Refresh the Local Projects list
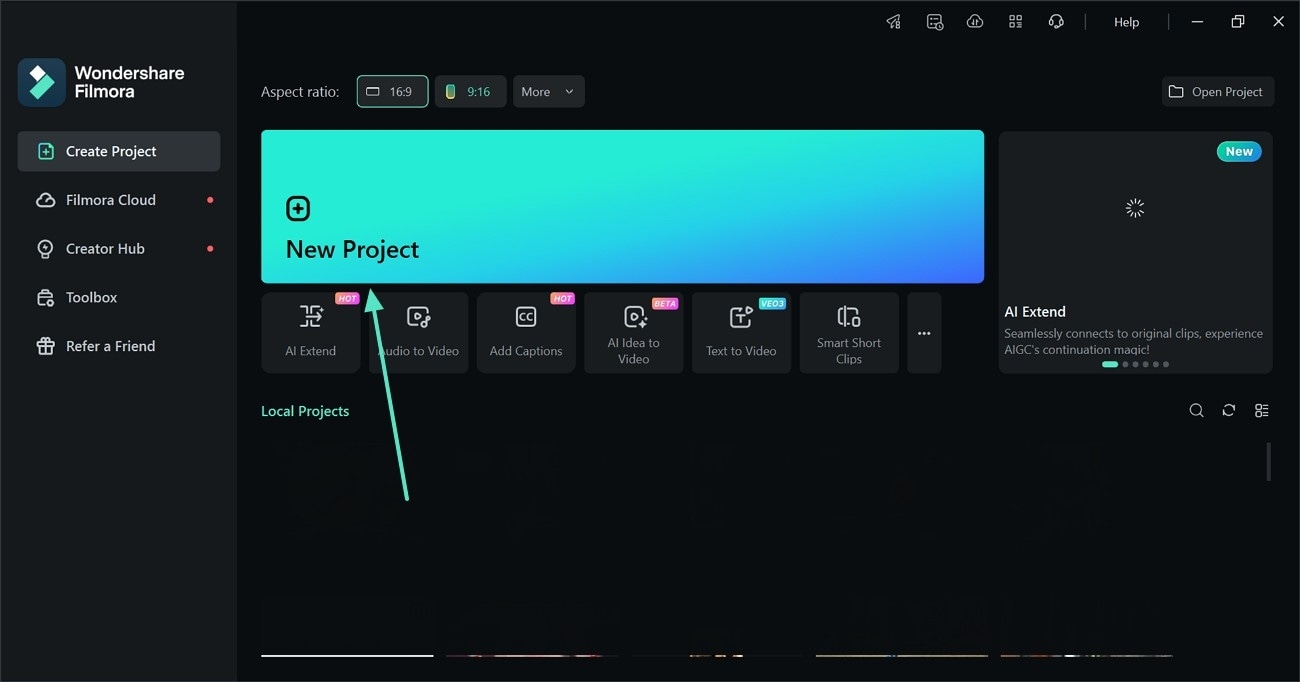Viewport: 1300px width, 682px height. point(1228,410)
